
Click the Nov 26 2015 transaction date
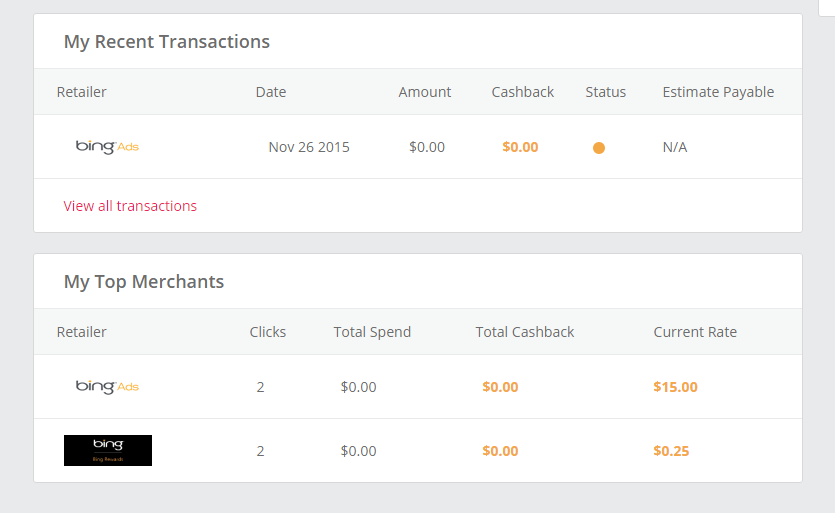(x=309, y=147)
